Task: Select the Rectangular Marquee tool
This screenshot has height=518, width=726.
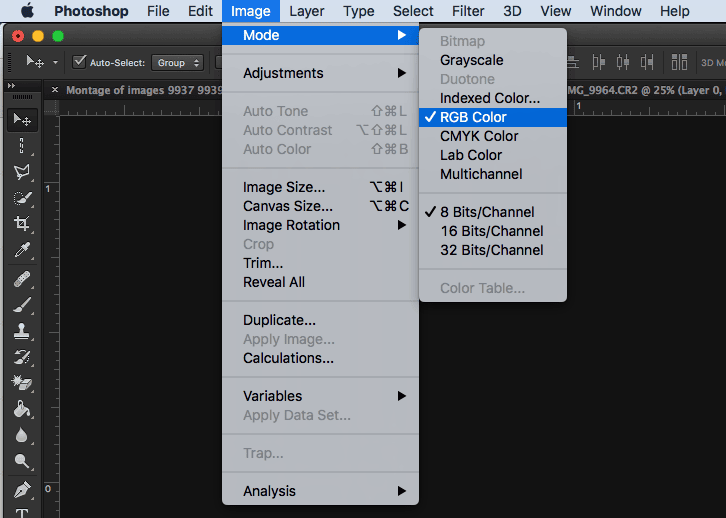Action: click(x=22, y=145)
